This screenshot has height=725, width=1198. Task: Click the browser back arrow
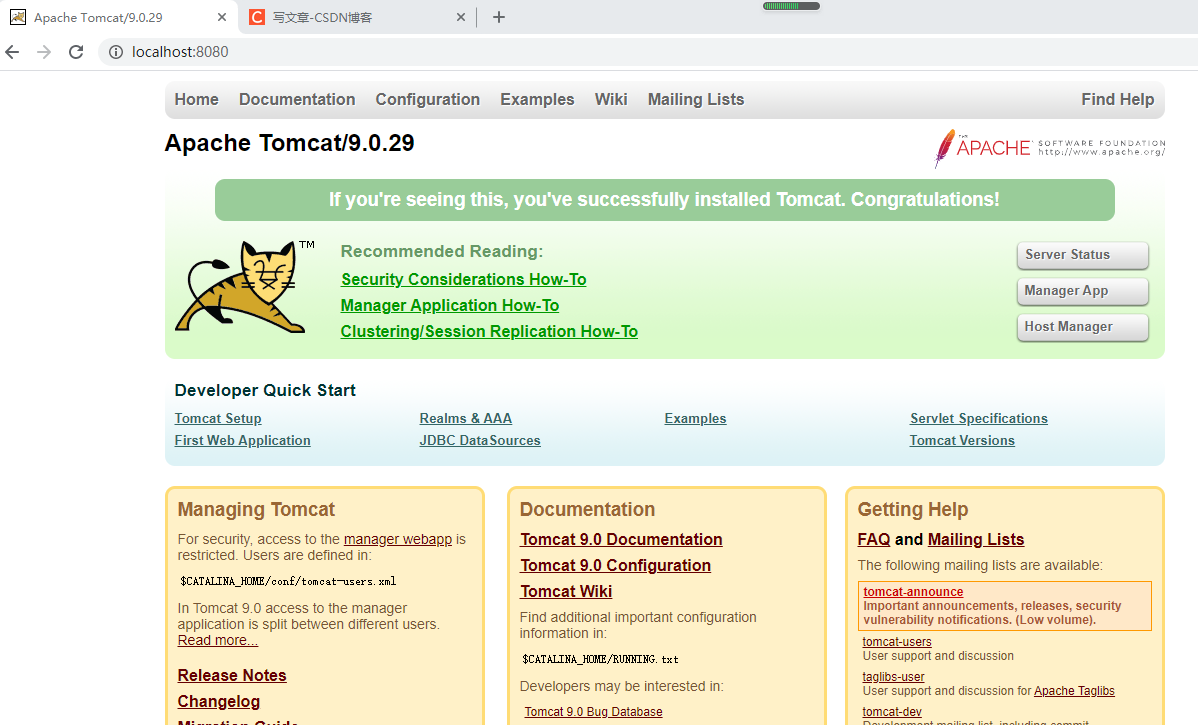[12, 52]
